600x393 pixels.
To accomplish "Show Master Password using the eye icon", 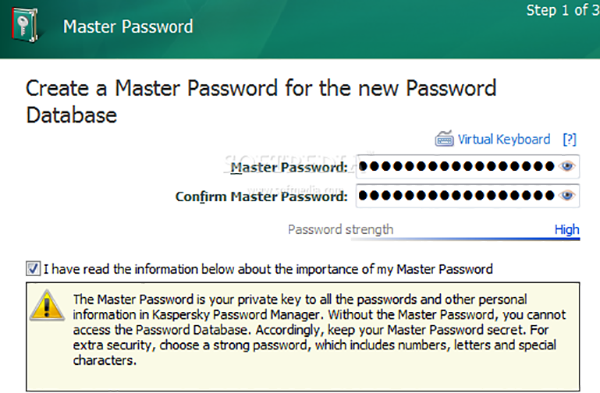I will click(567, 166).
